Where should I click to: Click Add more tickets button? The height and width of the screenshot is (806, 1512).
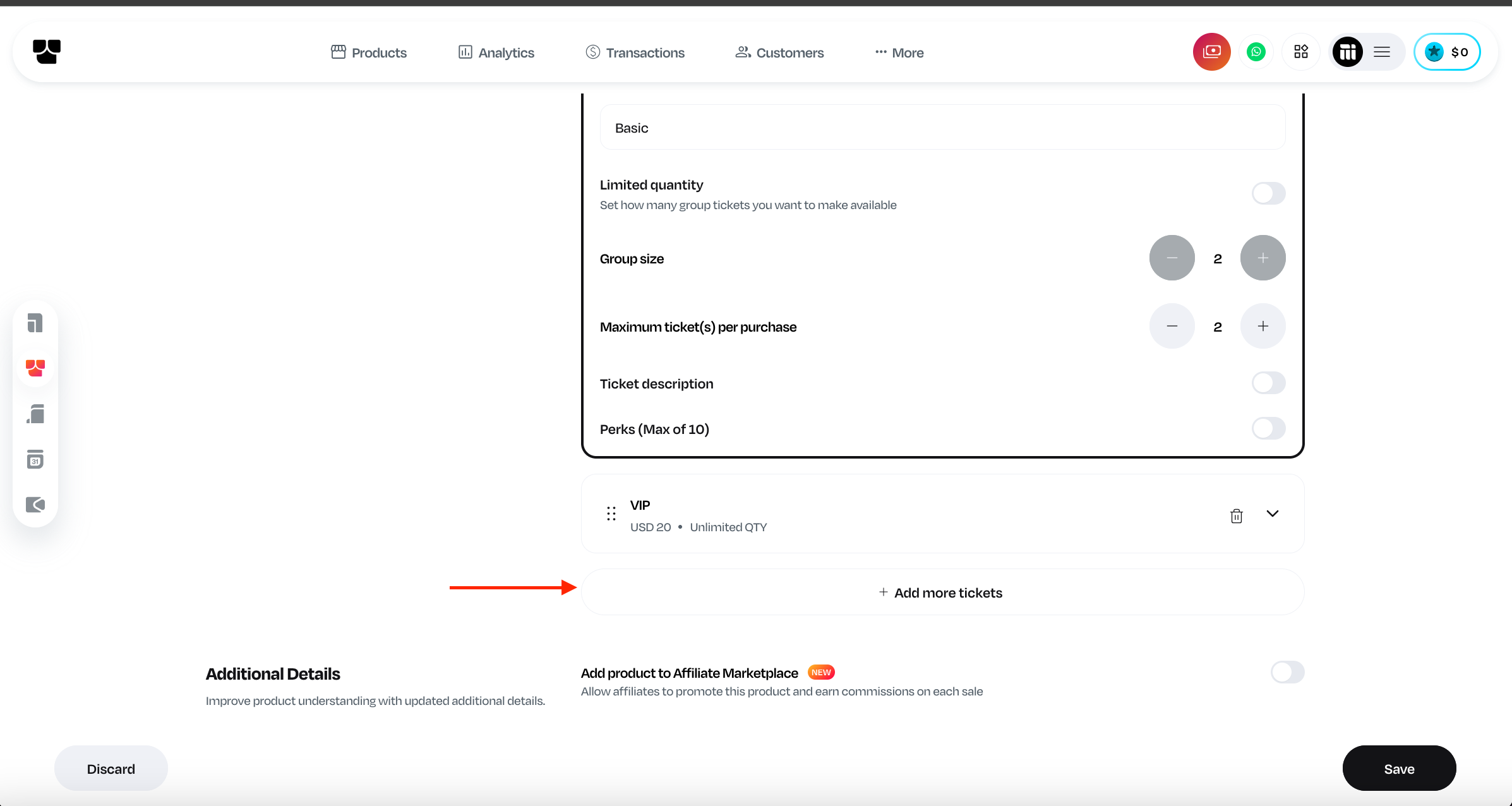942,592
